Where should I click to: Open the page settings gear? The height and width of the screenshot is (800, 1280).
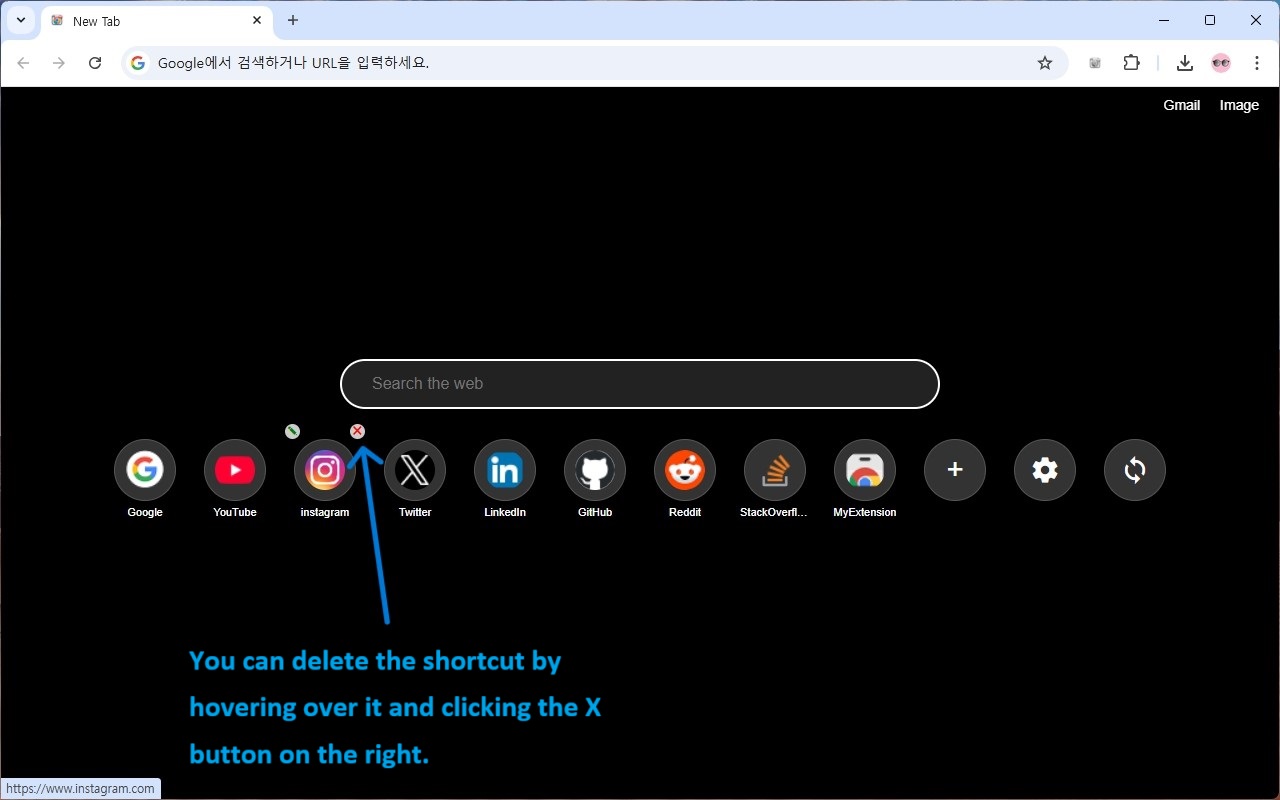coord(1045,470)
